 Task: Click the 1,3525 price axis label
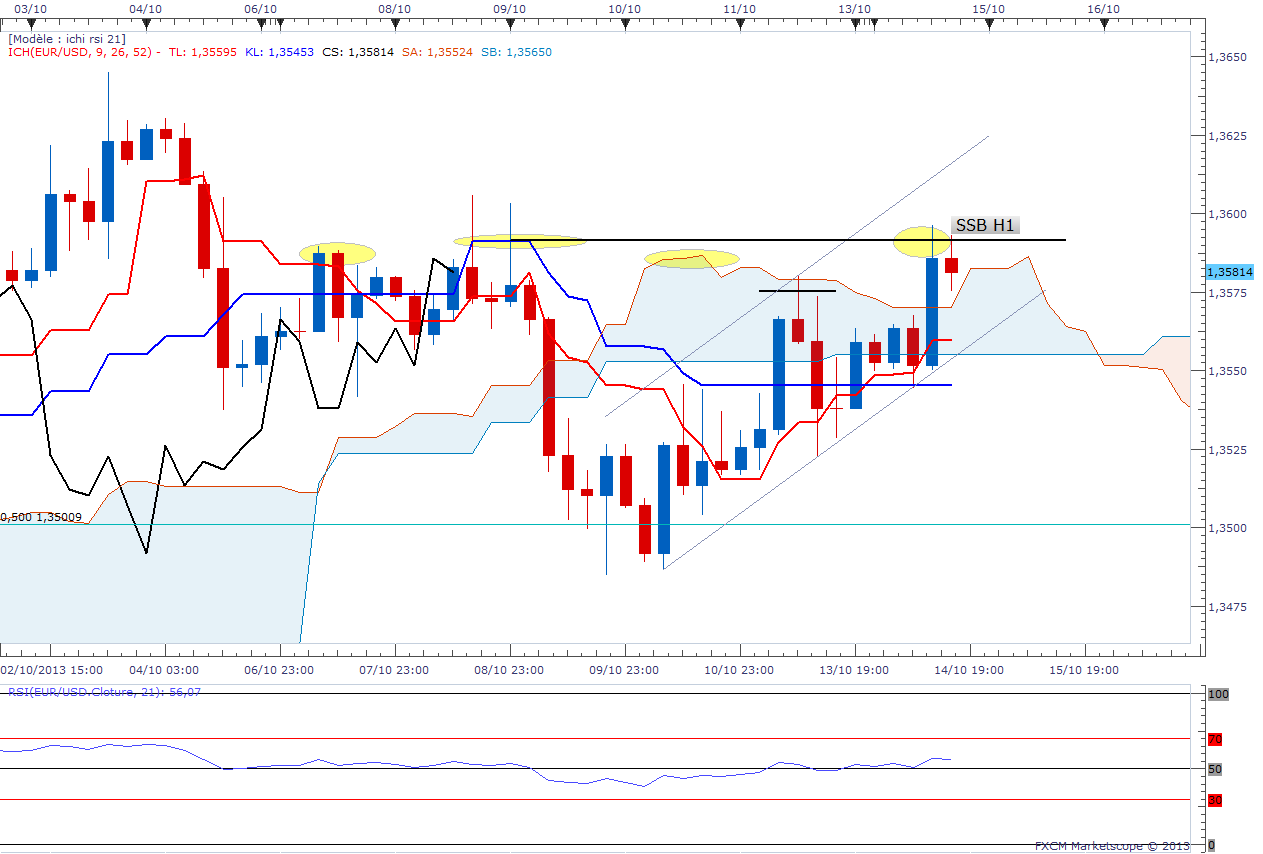pos(1227,450)
